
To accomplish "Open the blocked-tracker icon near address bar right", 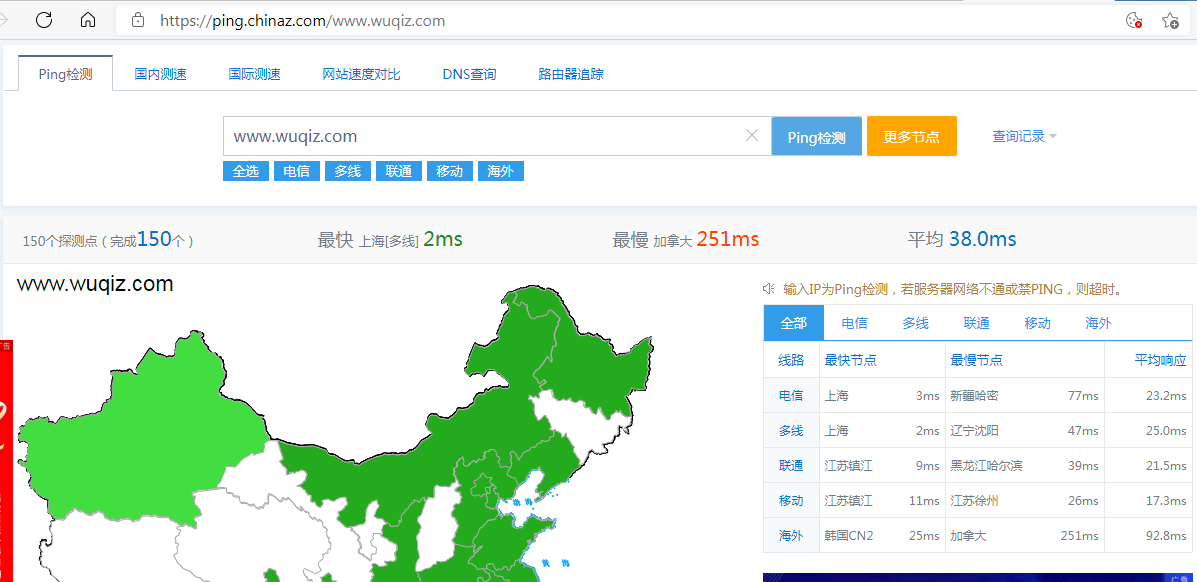I will 1132,19.
